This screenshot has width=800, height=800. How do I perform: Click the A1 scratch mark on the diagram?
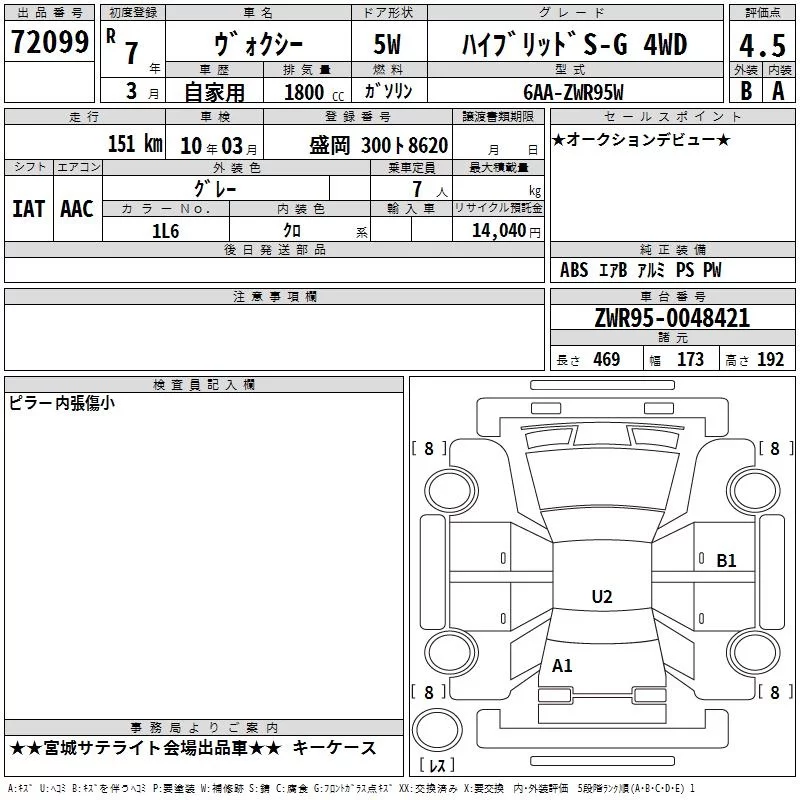click(562, 666)
